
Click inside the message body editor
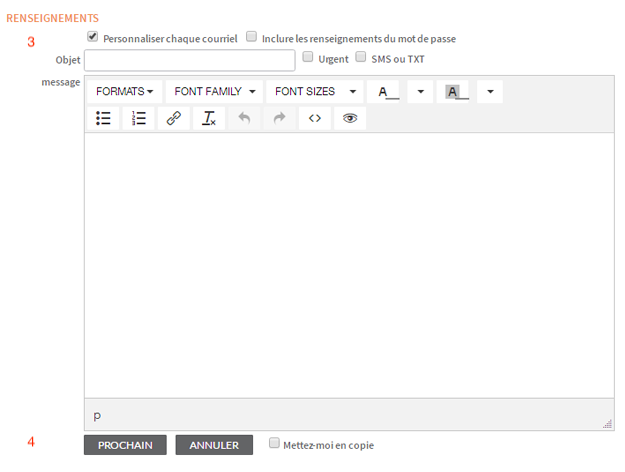point(349,265)
